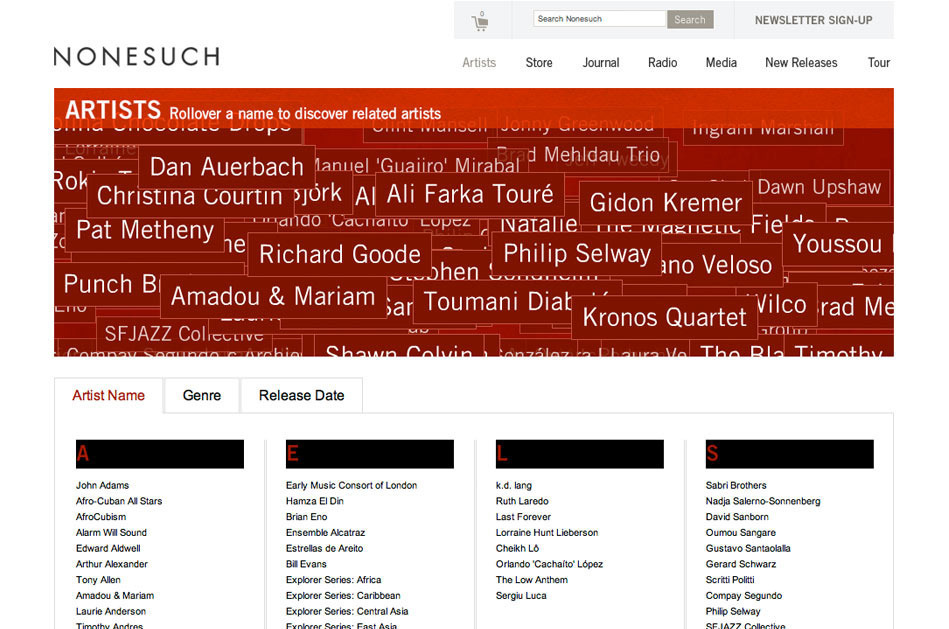Select the Youssou tile
The width and height of the screenshot is (949, 629).
pos(838,244)
